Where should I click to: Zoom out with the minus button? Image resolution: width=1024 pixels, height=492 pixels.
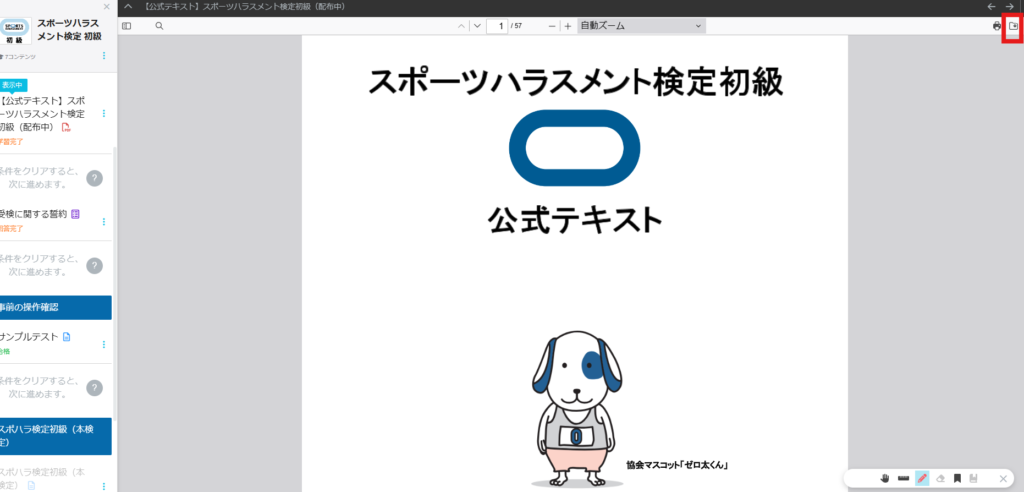click(552, 26)
